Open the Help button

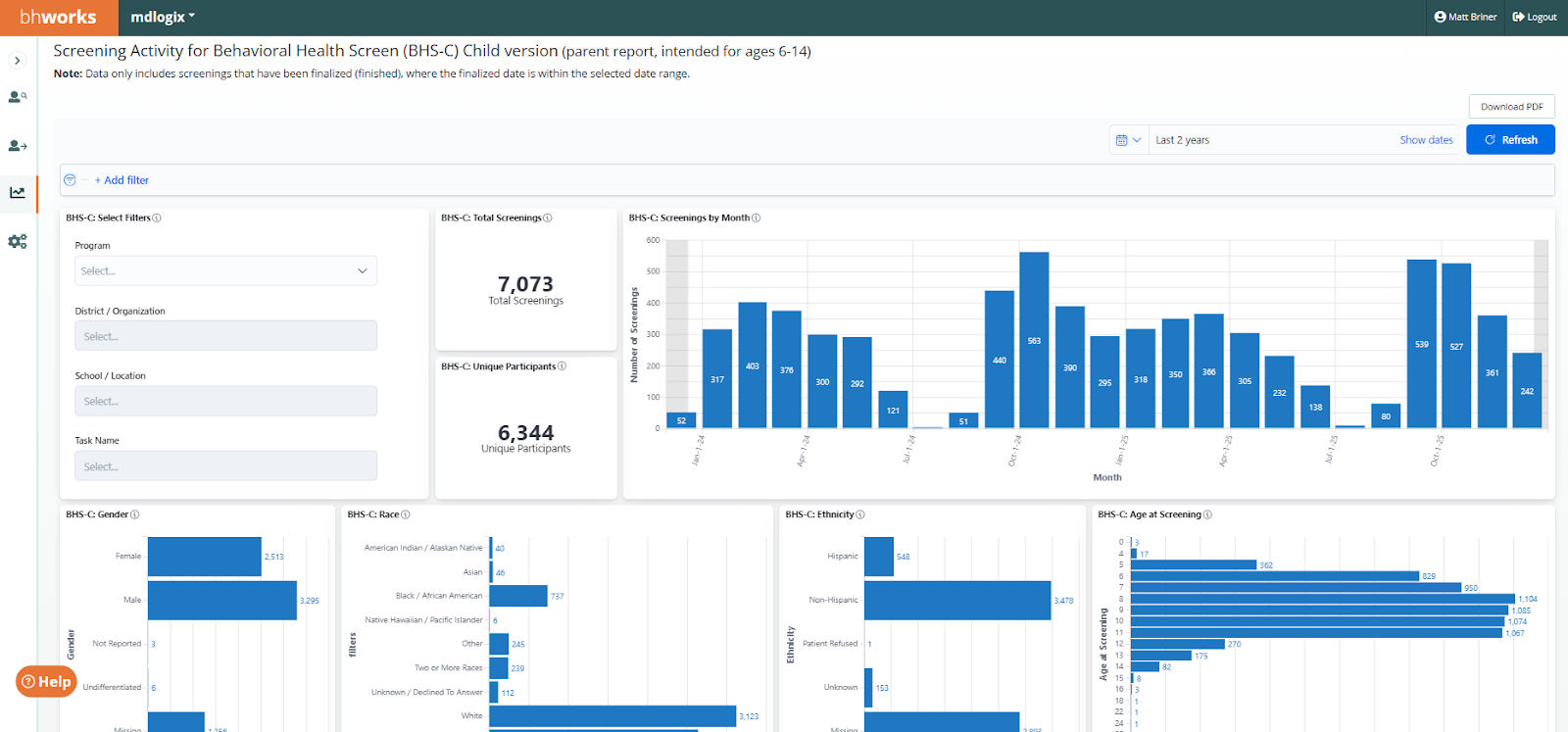coord(46,682)
